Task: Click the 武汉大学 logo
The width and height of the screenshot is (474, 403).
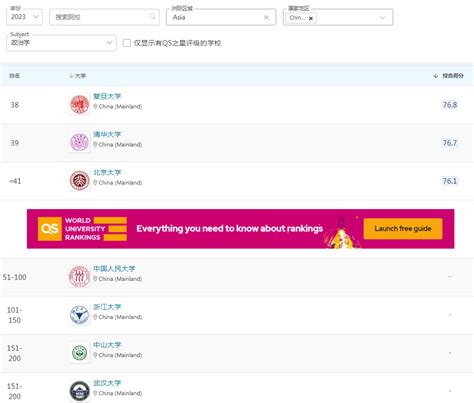Action: [79, 391]
